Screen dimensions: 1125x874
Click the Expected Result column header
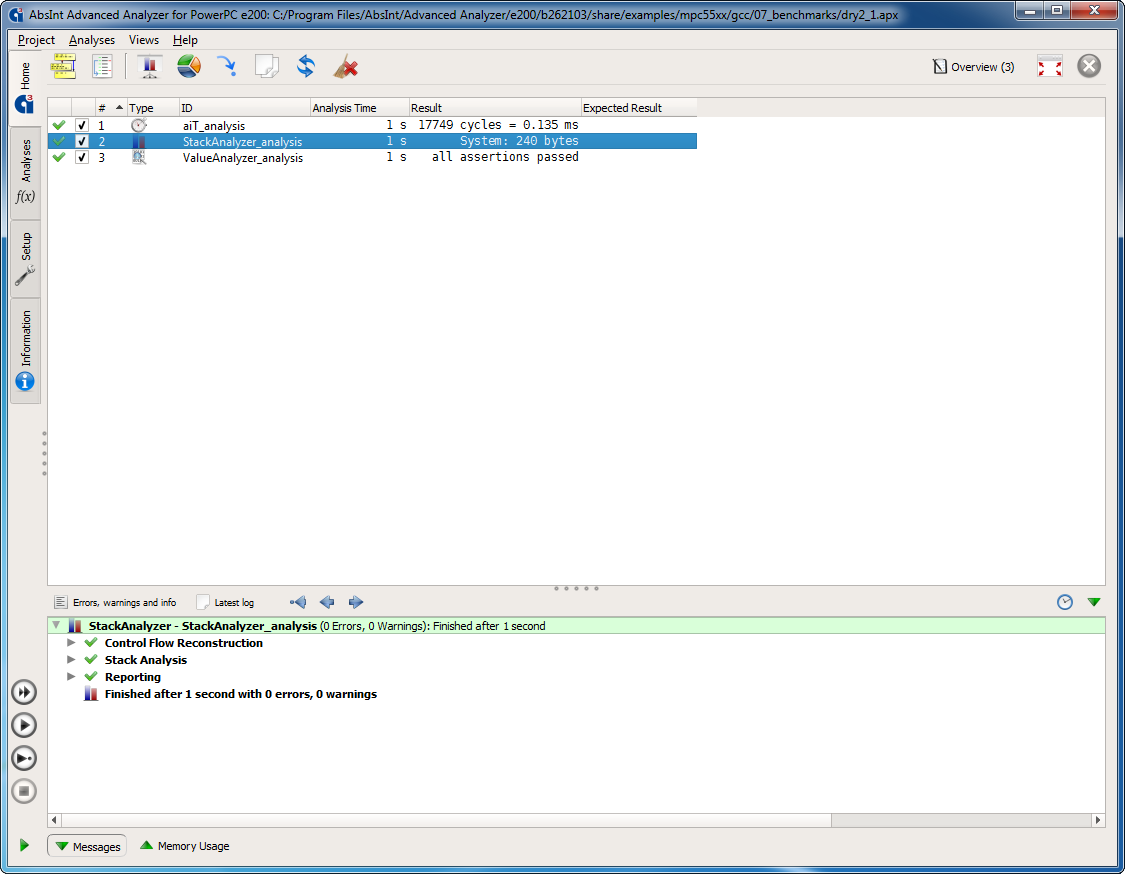click(639, 108)
